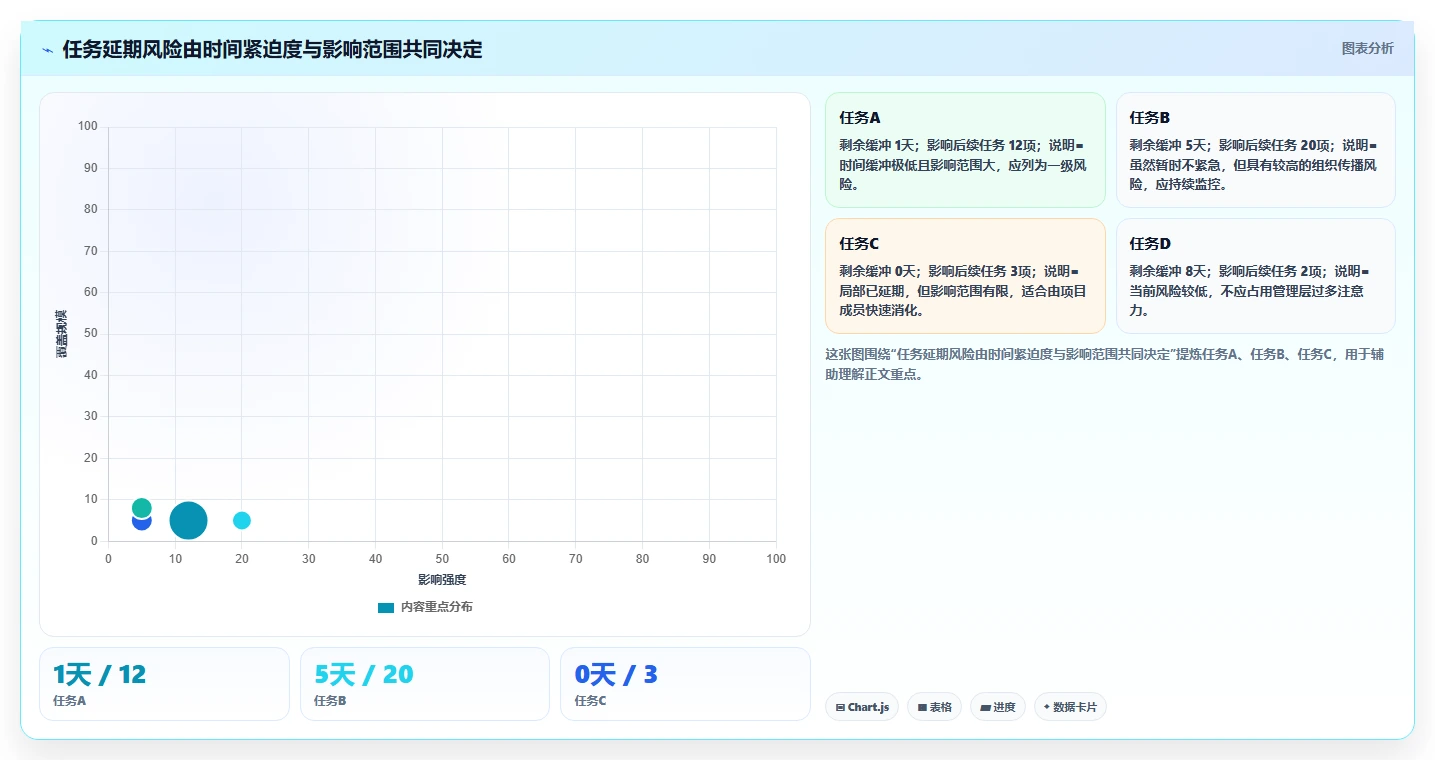Click the lightning icon beside the title
The height and width of the screenshot is (760, 1435).
point(47,50)
